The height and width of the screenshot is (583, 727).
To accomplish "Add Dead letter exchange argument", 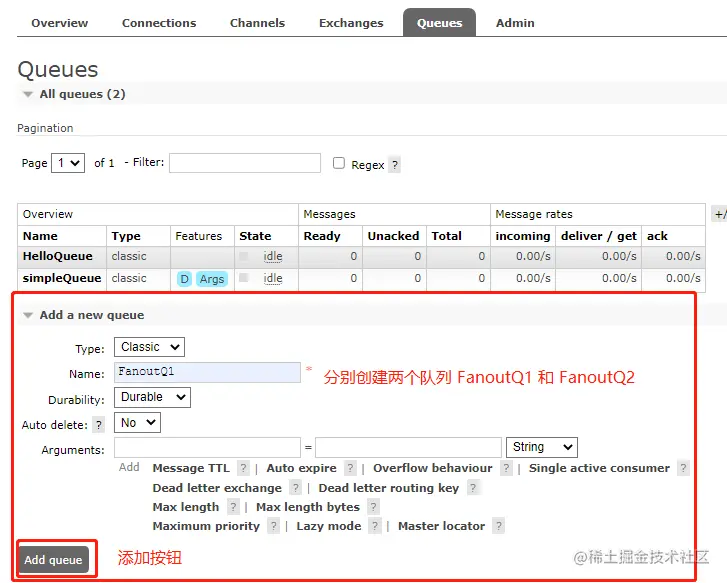I will 217,488.
